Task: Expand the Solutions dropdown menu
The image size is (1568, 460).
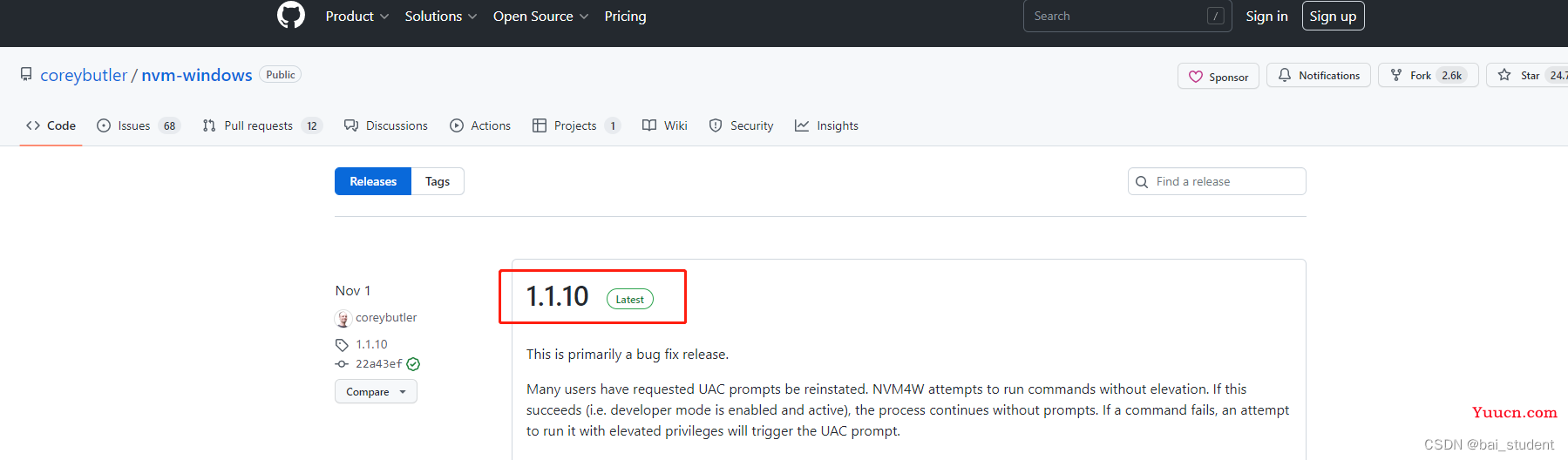Action: pos(441,17)
